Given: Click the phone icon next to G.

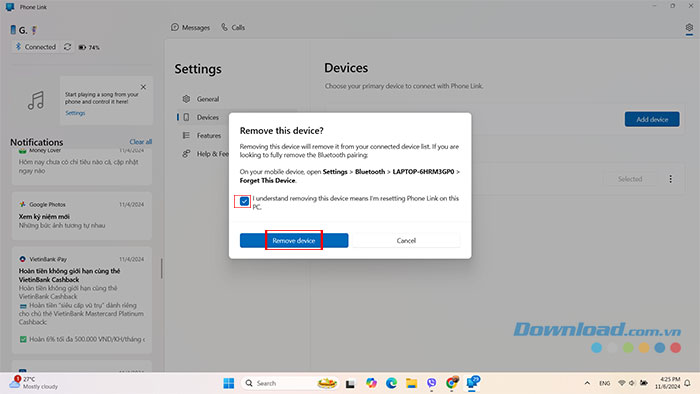Looking at the screenshot, I should point(13,30).
